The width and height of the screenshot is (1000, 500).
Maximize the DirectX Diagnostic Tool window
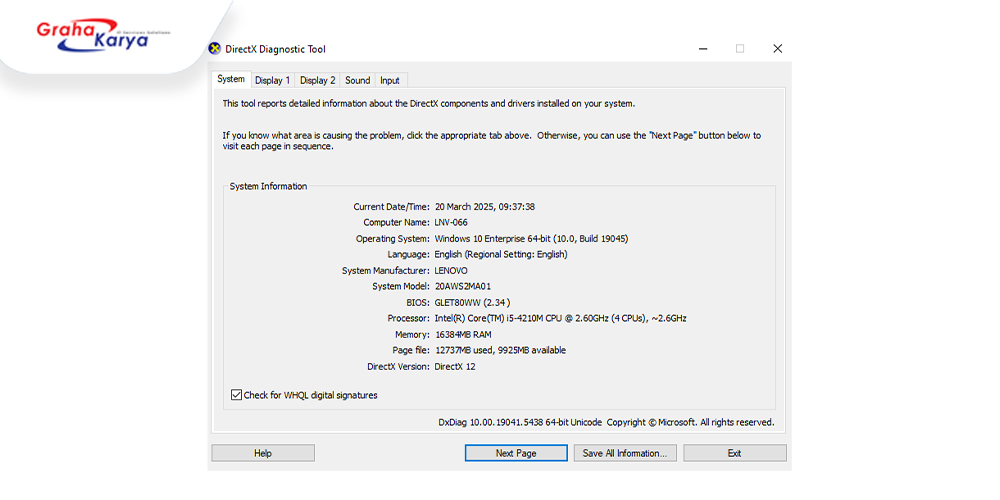coord(740,48)
